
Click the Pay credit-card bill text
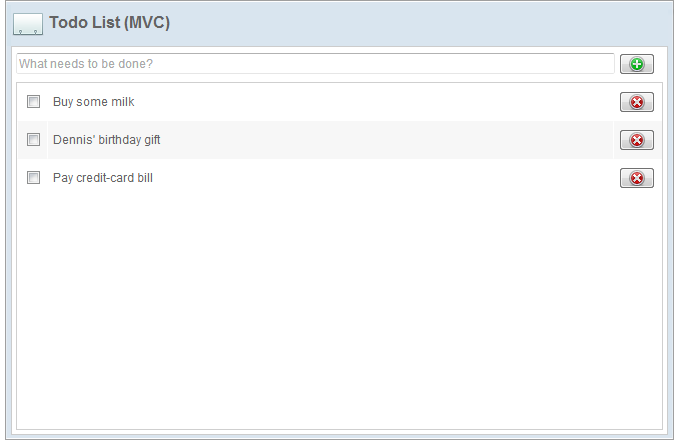pyautogui.click(x=102, y=178)
